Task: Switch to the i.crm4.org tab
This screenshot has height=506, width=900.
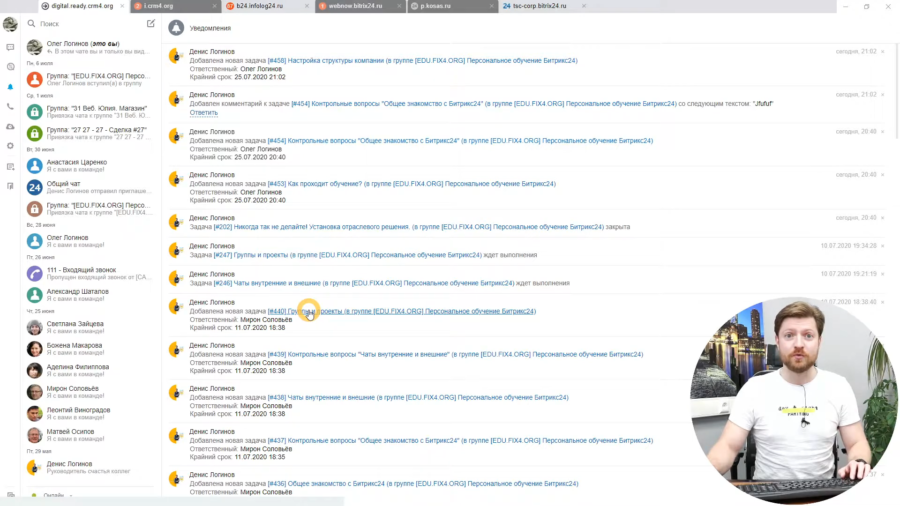Action: click(x=175, y=6)
